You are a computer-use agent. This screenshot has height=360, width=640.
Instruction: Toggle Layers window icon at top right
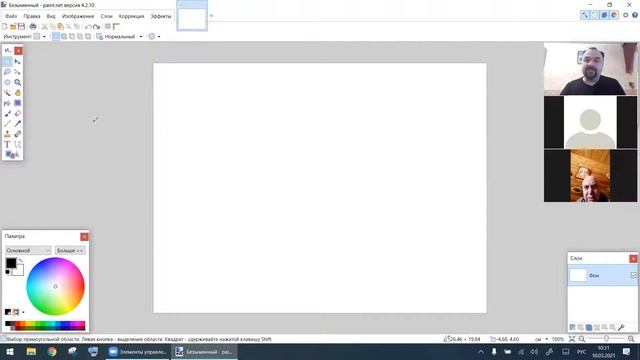point(604,15)
